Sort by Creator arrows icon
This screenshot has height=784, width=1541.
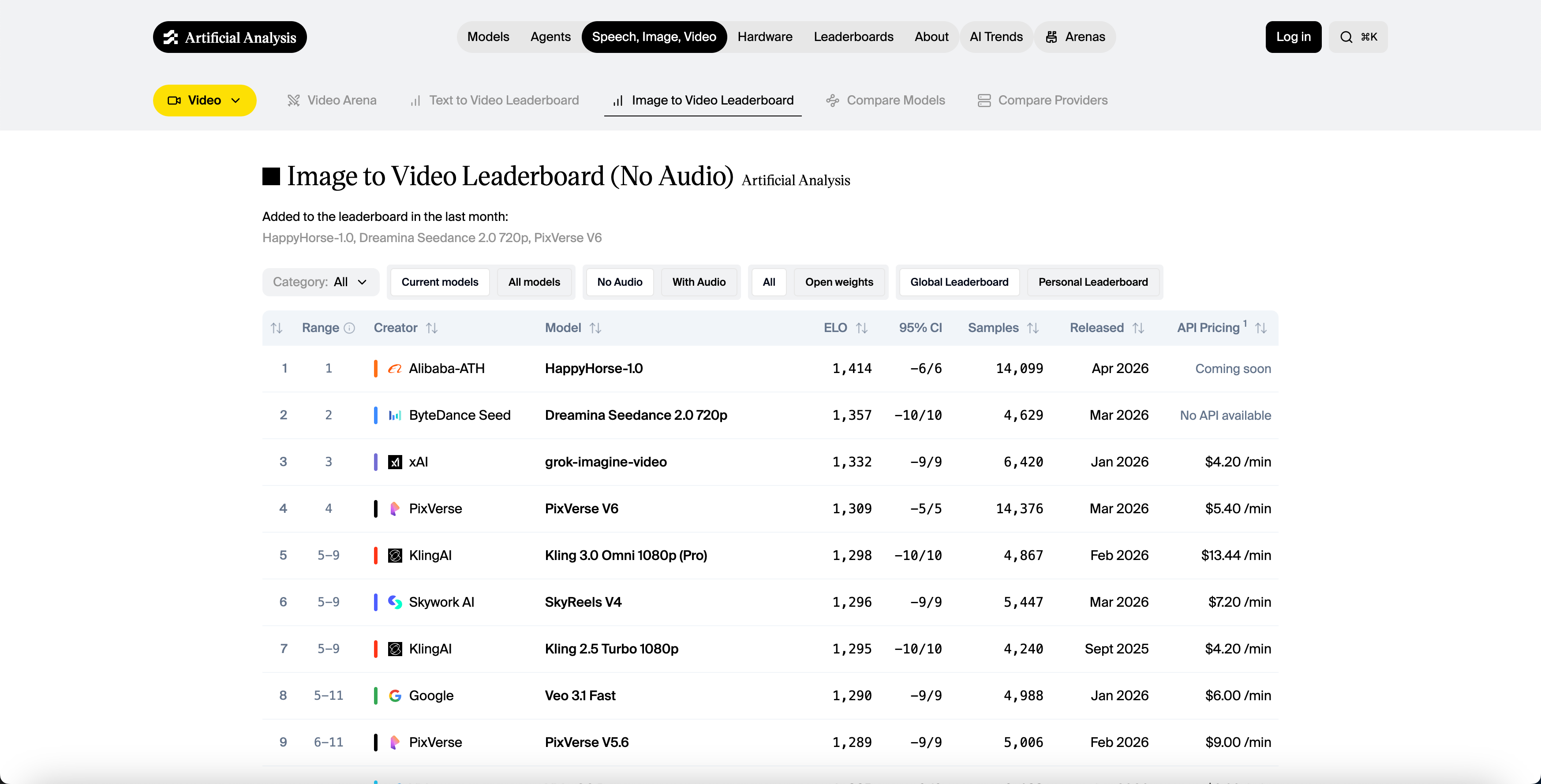[432, 328]
